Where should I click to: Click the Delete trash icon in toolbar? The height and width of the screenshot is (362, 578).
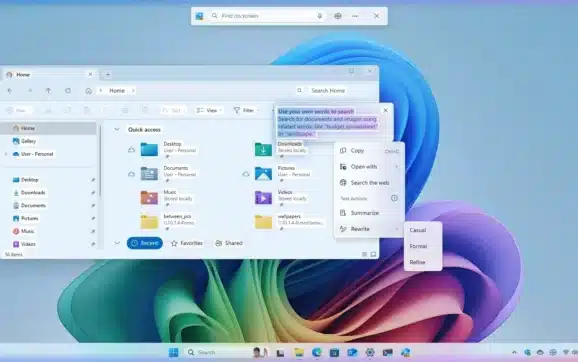pos(145,110)
